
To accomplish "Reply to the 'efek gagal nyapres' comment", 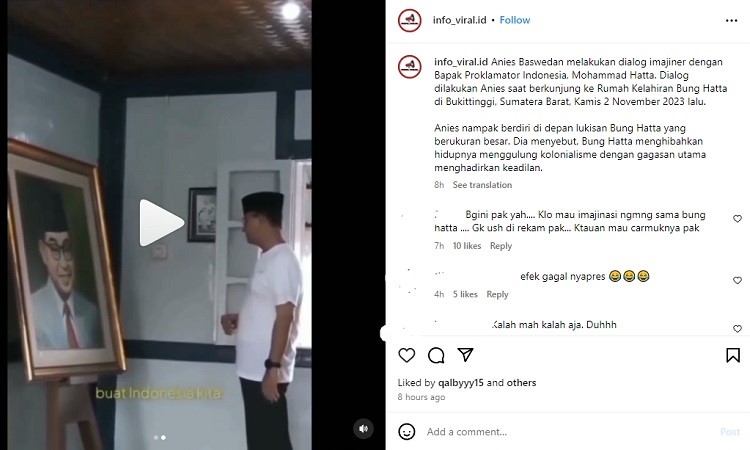I will [497, 294].
